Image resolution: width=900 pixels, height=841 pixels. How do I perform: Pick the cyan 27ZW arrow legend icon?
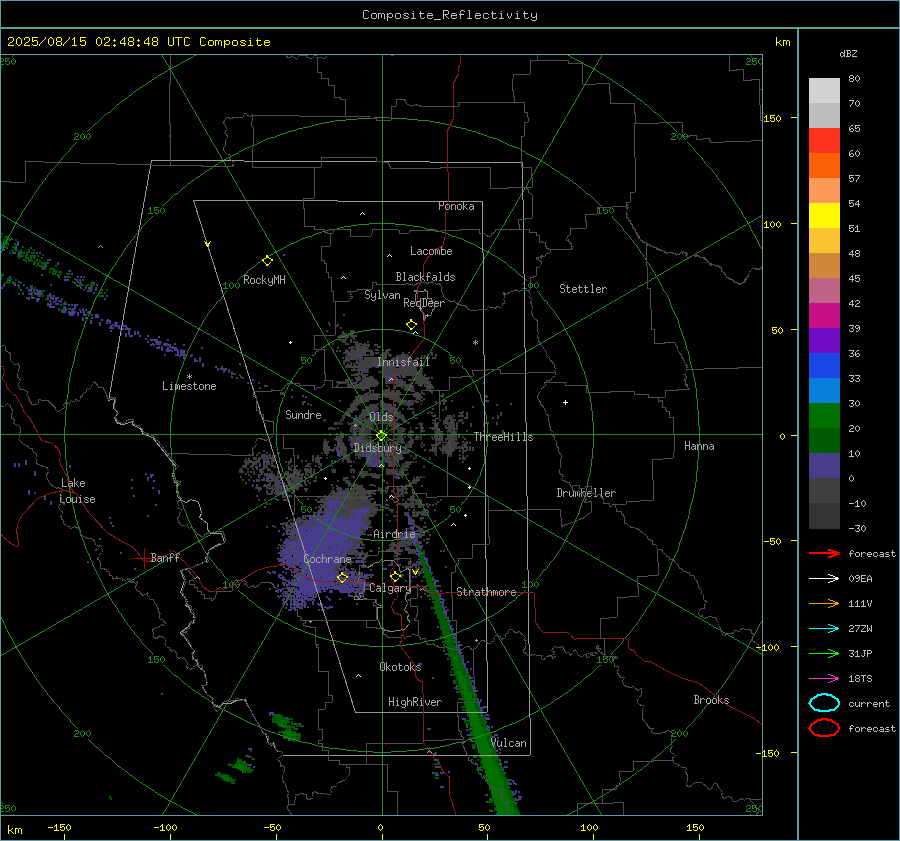(x=824, y=629)
